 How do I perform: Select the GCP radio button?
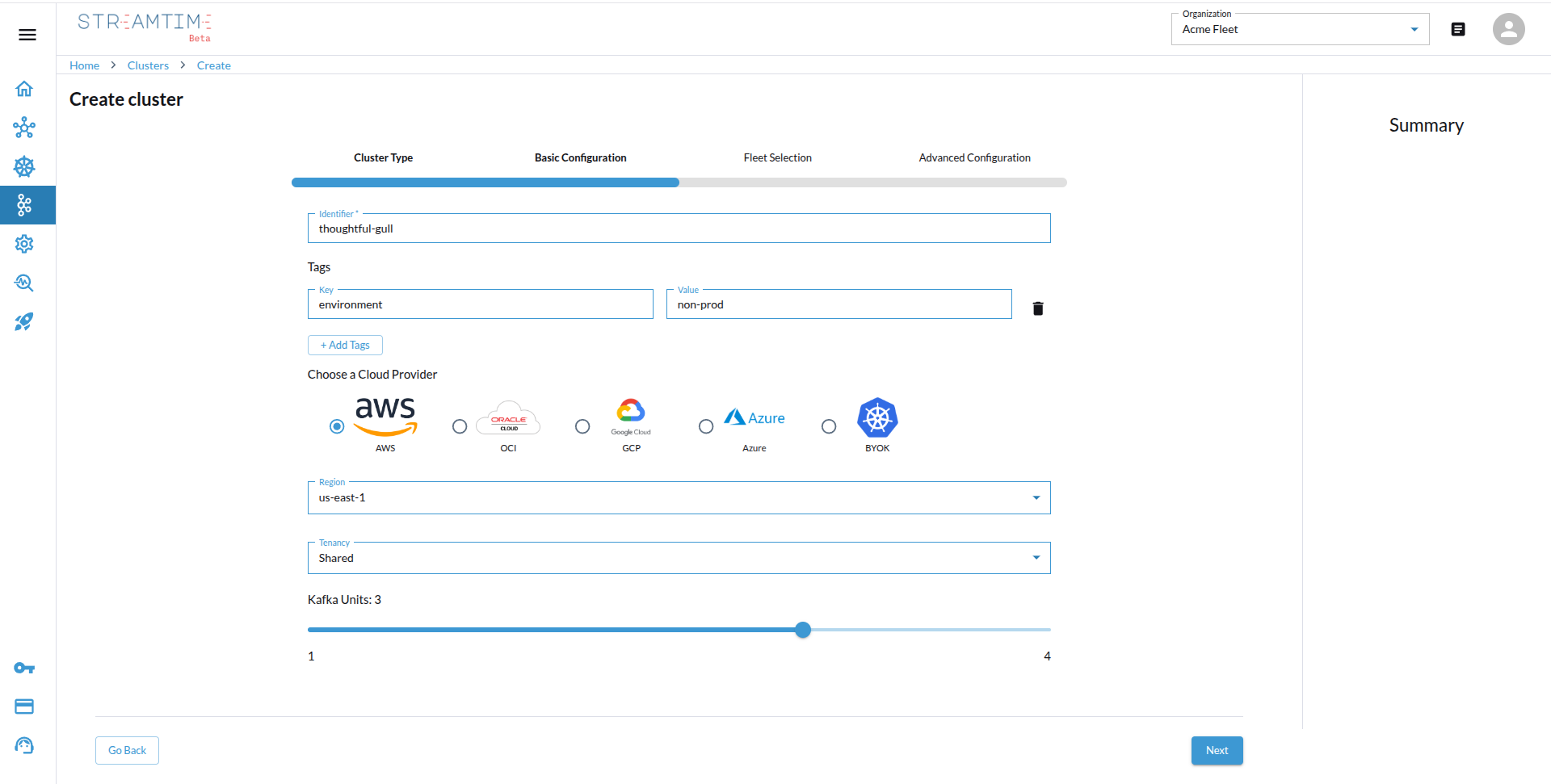582,426
